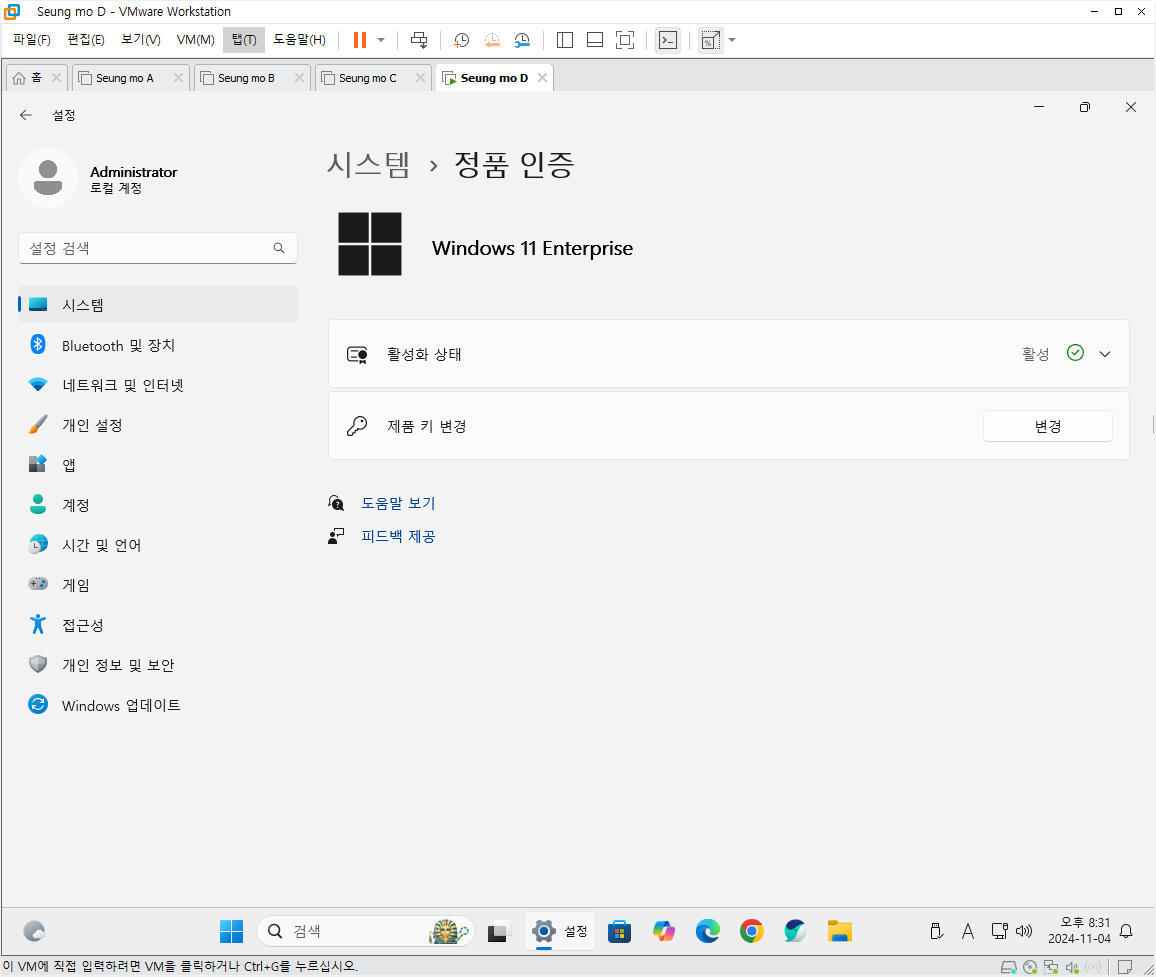Open 네트워크 및 인터넷 settings
This screenshot has height=977, width=1156.
click(158, 385)
